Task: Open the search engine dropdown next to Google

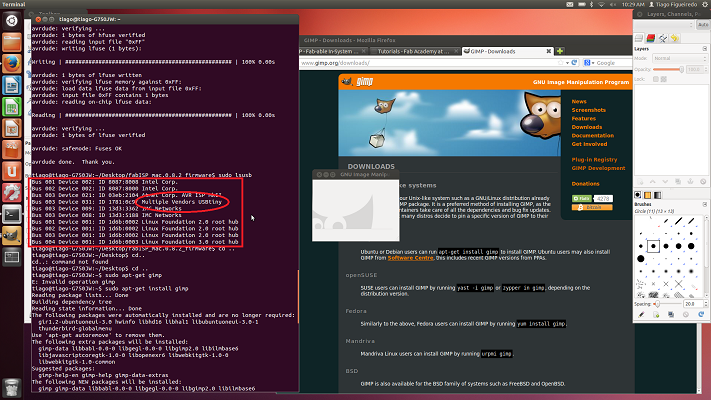Action: pyautogui.click(x=589, y=63)
